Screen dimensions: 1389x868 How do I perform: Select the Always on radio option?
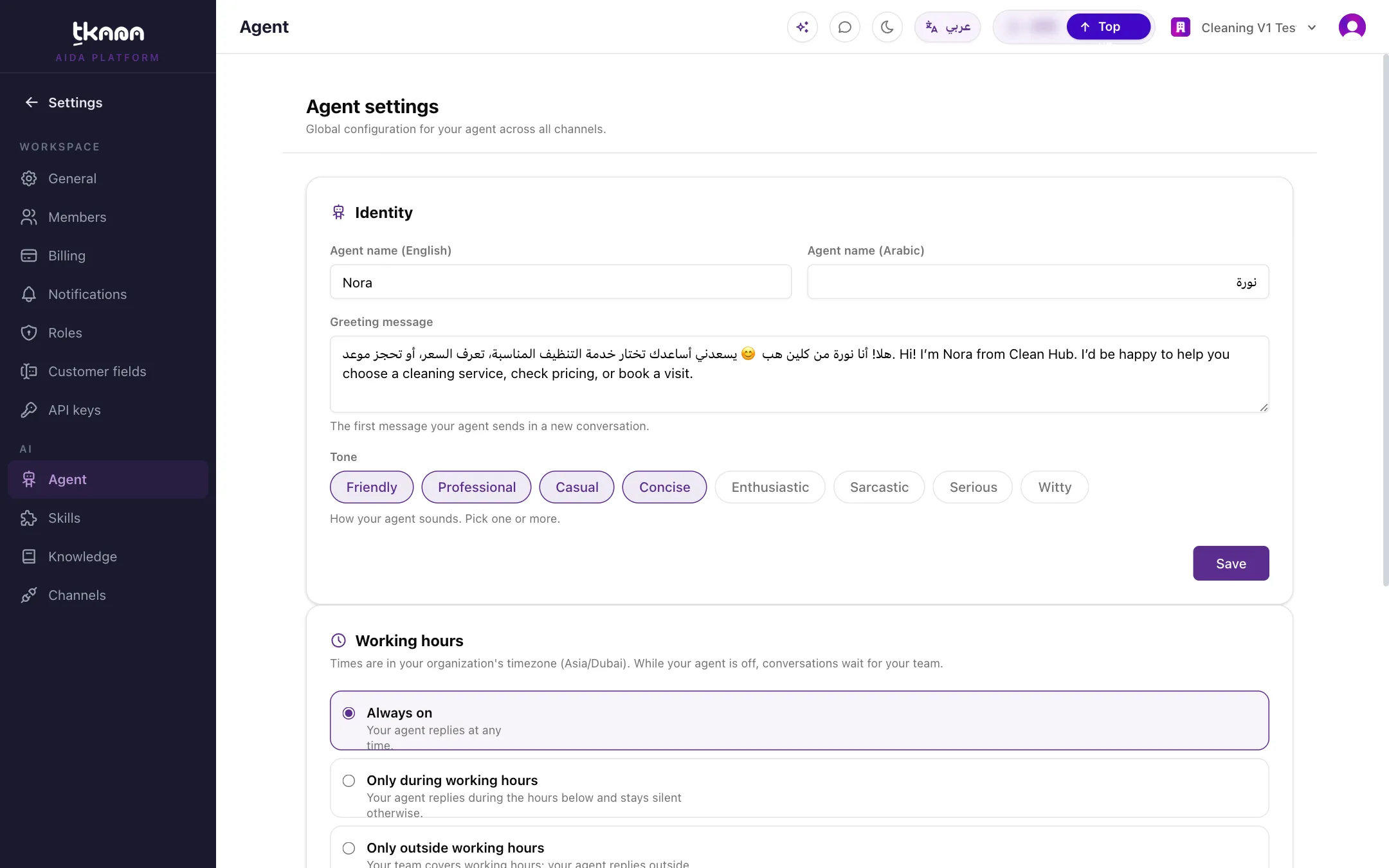(x=349, y=713)
